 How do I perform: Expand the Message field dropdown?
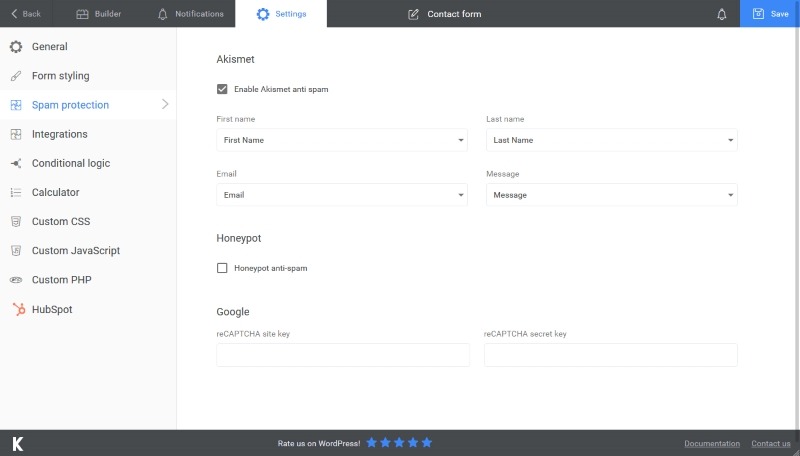[x=611, y=195]
